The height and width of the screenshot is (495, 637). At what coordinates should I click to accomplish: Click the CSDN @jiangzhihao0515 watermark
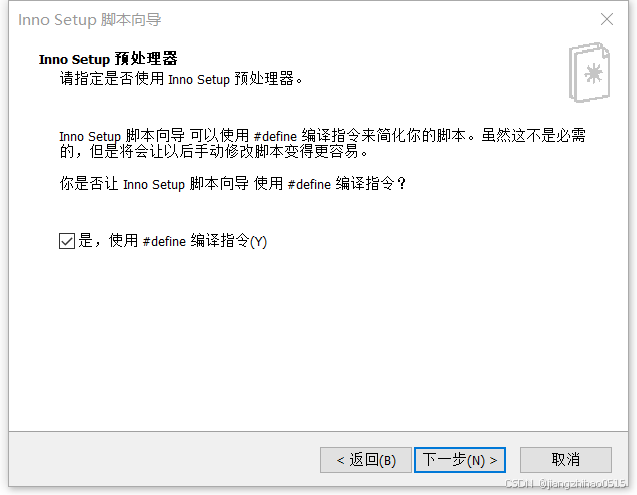tap(565, 483)
